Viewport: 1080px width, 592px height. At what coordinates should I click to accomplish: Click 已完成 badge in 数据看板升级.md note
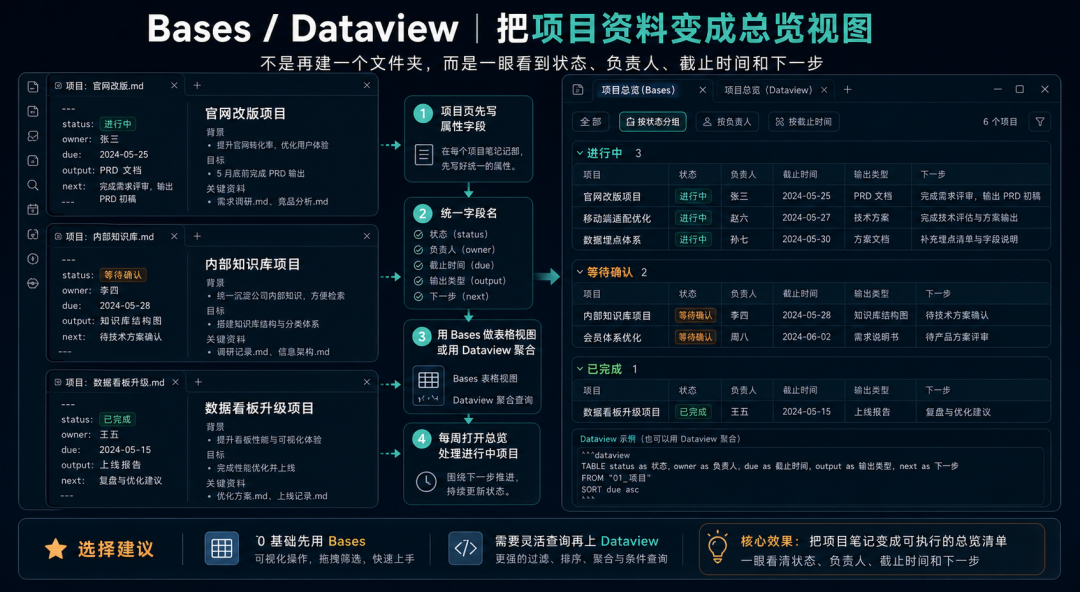pos(117,419)
